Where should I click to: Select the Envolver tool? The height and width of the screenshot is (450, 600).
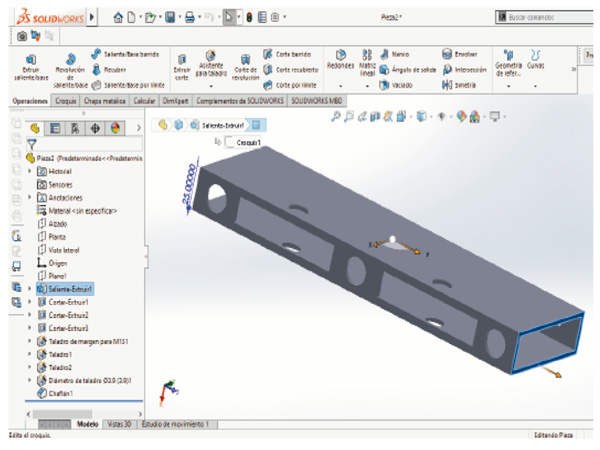(460, 54)
